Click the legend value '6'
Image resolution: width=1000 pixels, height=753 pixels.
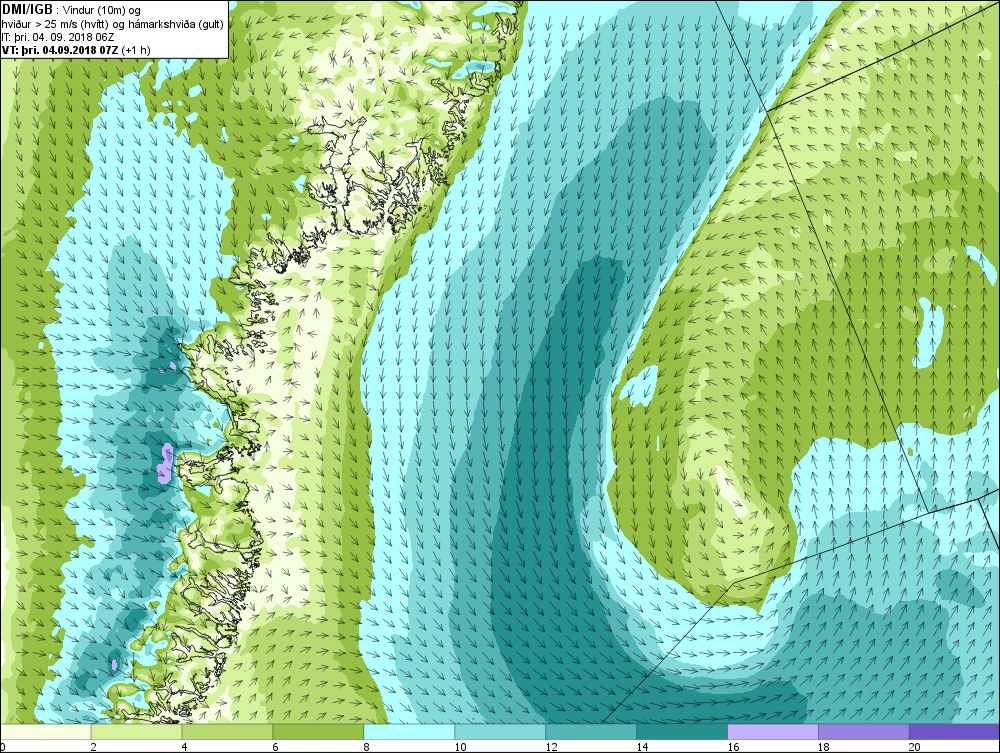pyautogui.click(x=276, y=747)
